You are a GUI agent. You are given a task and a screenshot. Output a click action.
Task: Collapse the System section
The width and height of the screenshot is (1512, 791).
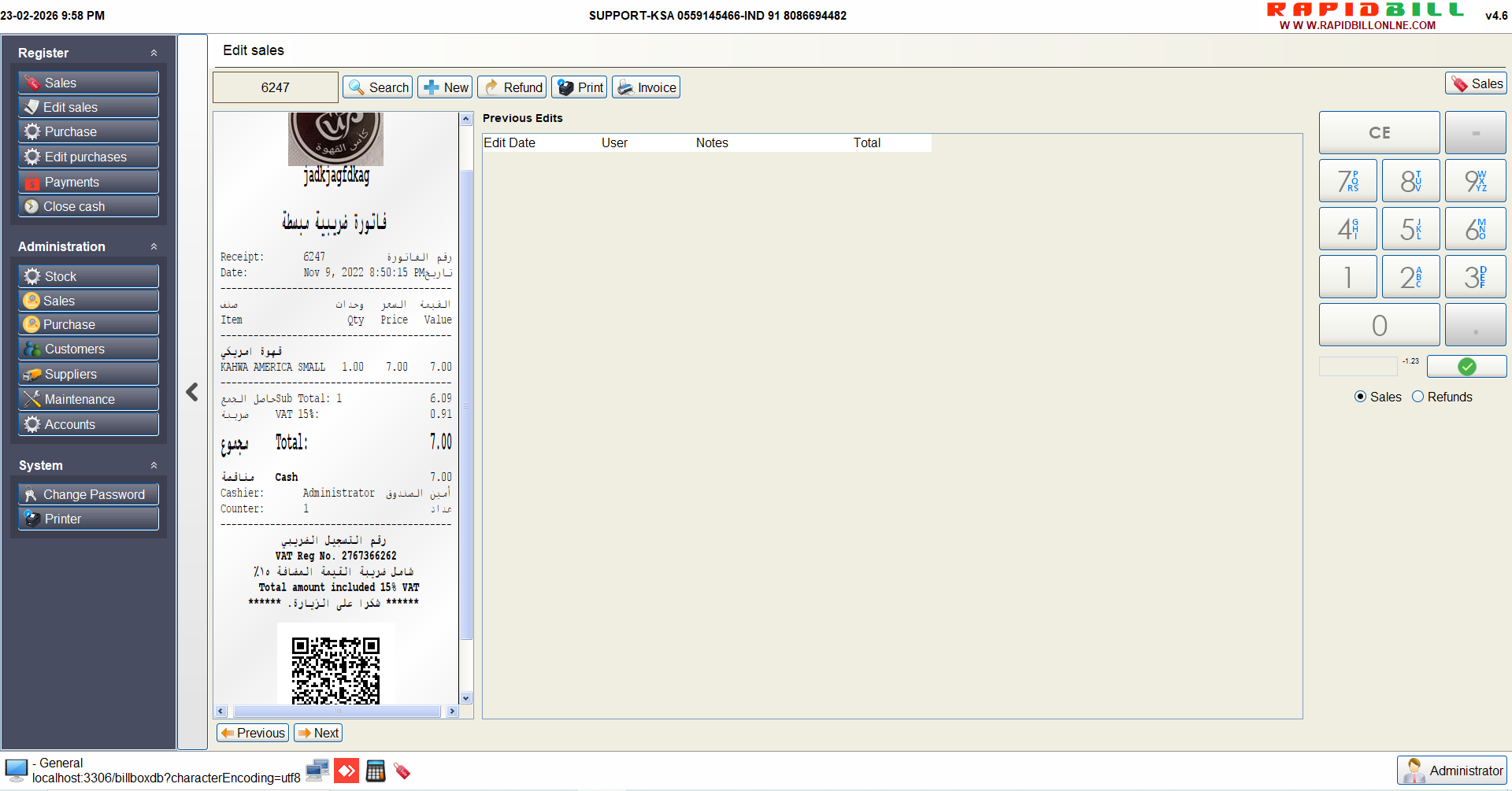(x=154, y=465)
